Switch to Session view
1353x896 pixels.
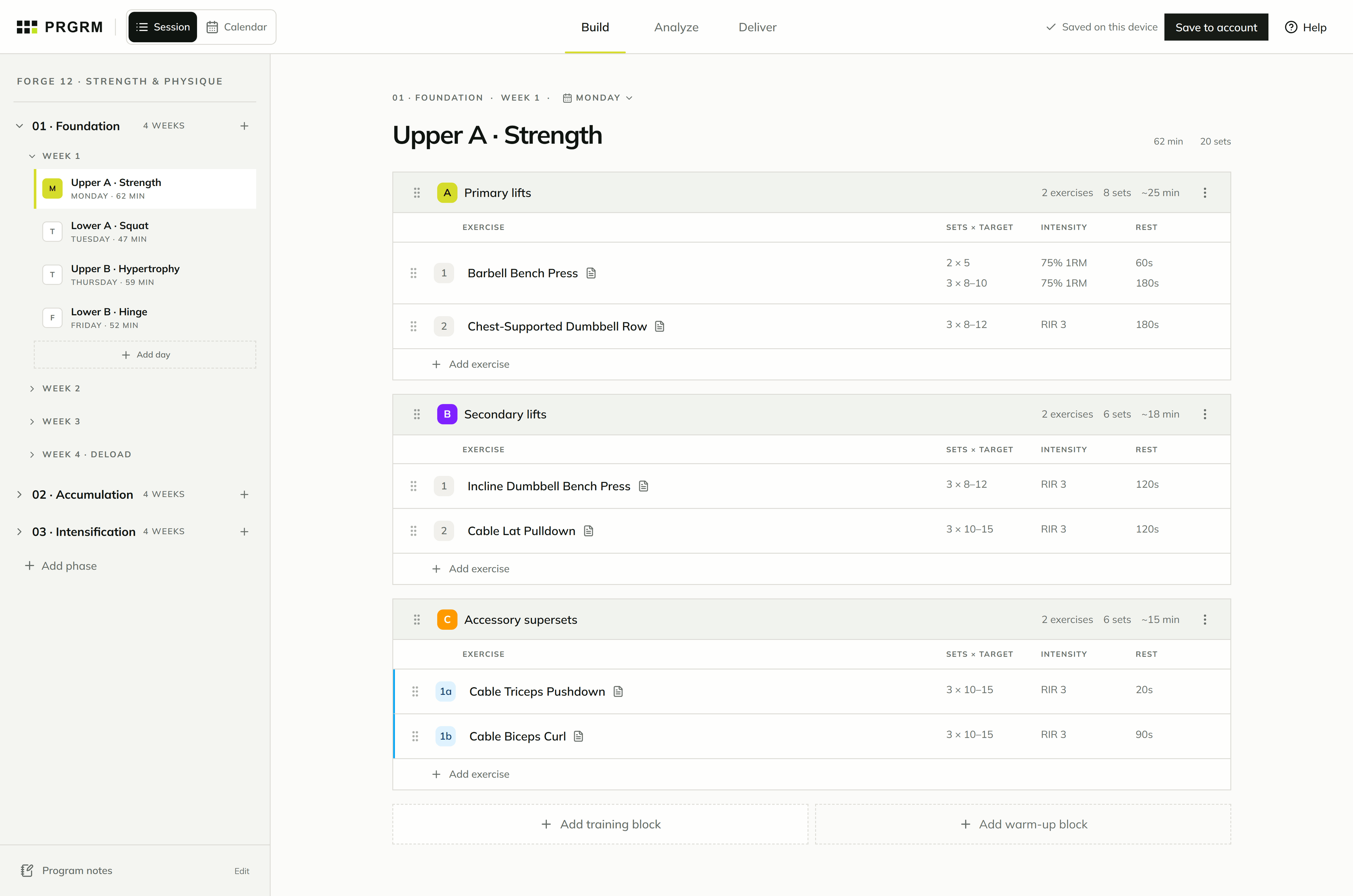tap(163, 27)
